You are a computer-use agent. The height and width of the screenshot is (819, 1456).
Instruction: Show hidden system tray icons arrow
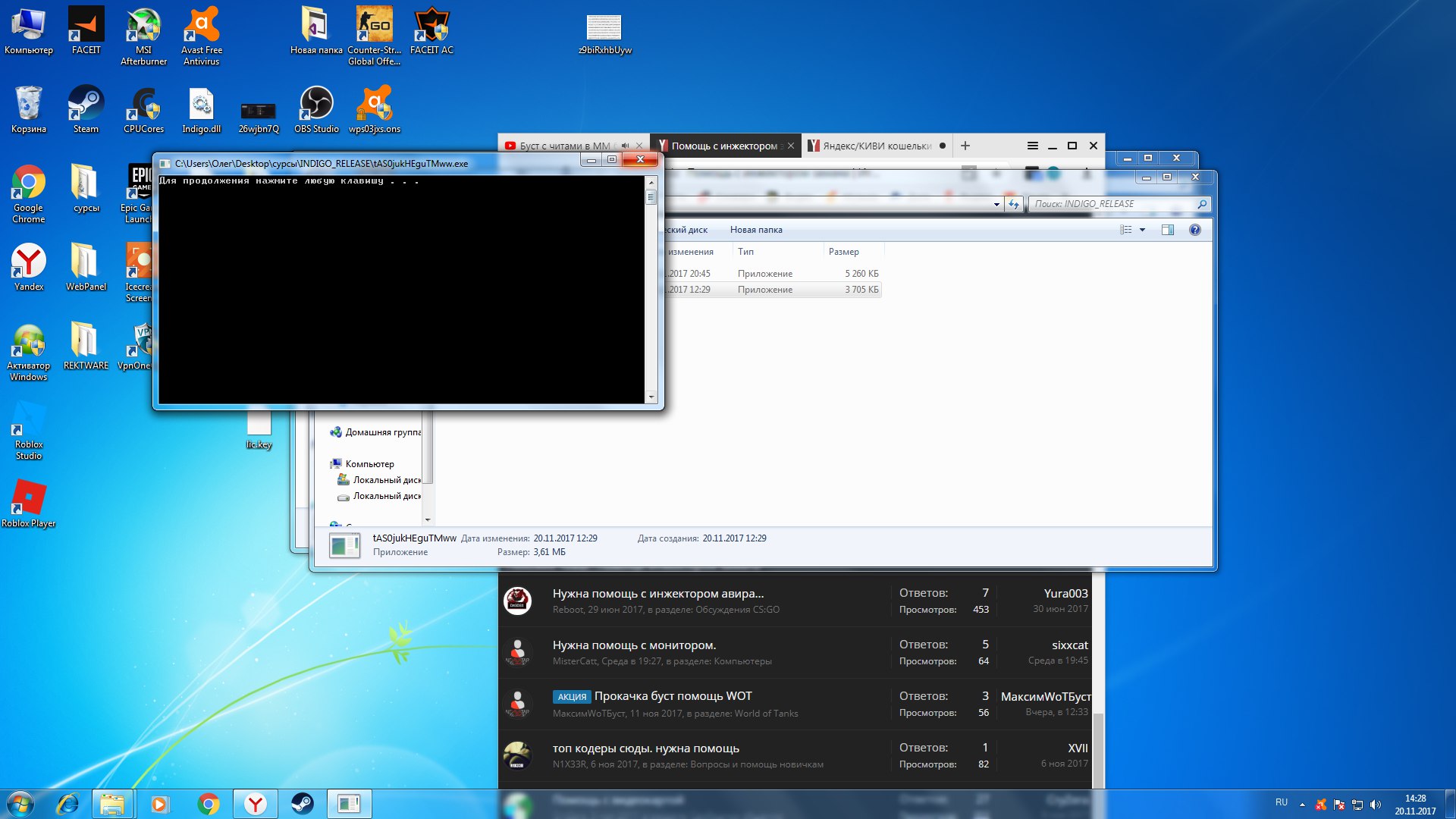(x=1302, y=804)
